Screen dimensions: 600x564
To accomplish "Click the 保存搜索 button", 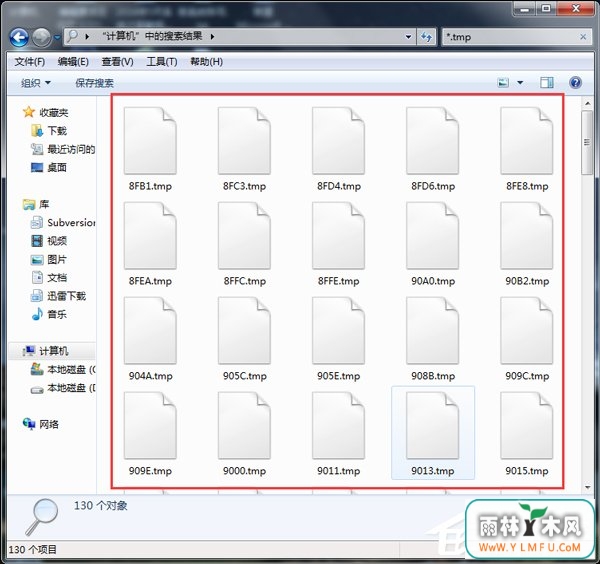I will [94, 83].
